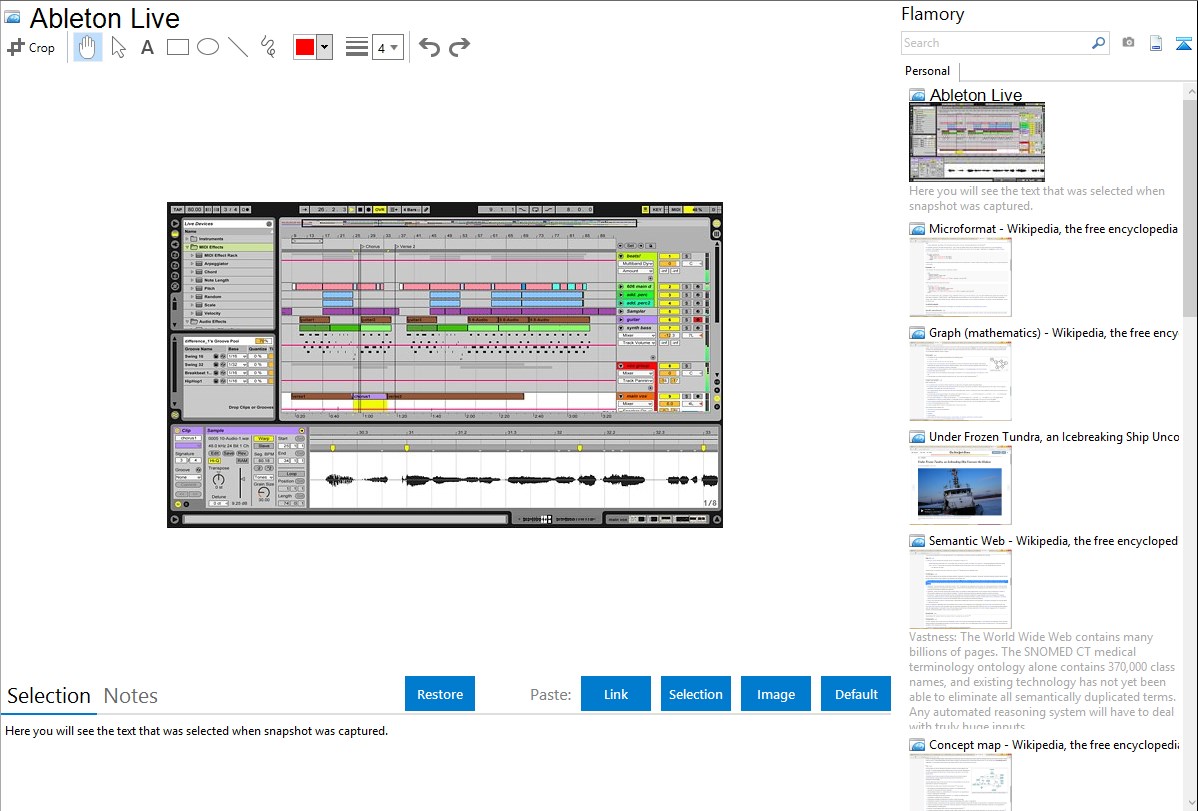Click the "Semantic Web - Wikipedia" title

click(1053, 541)
